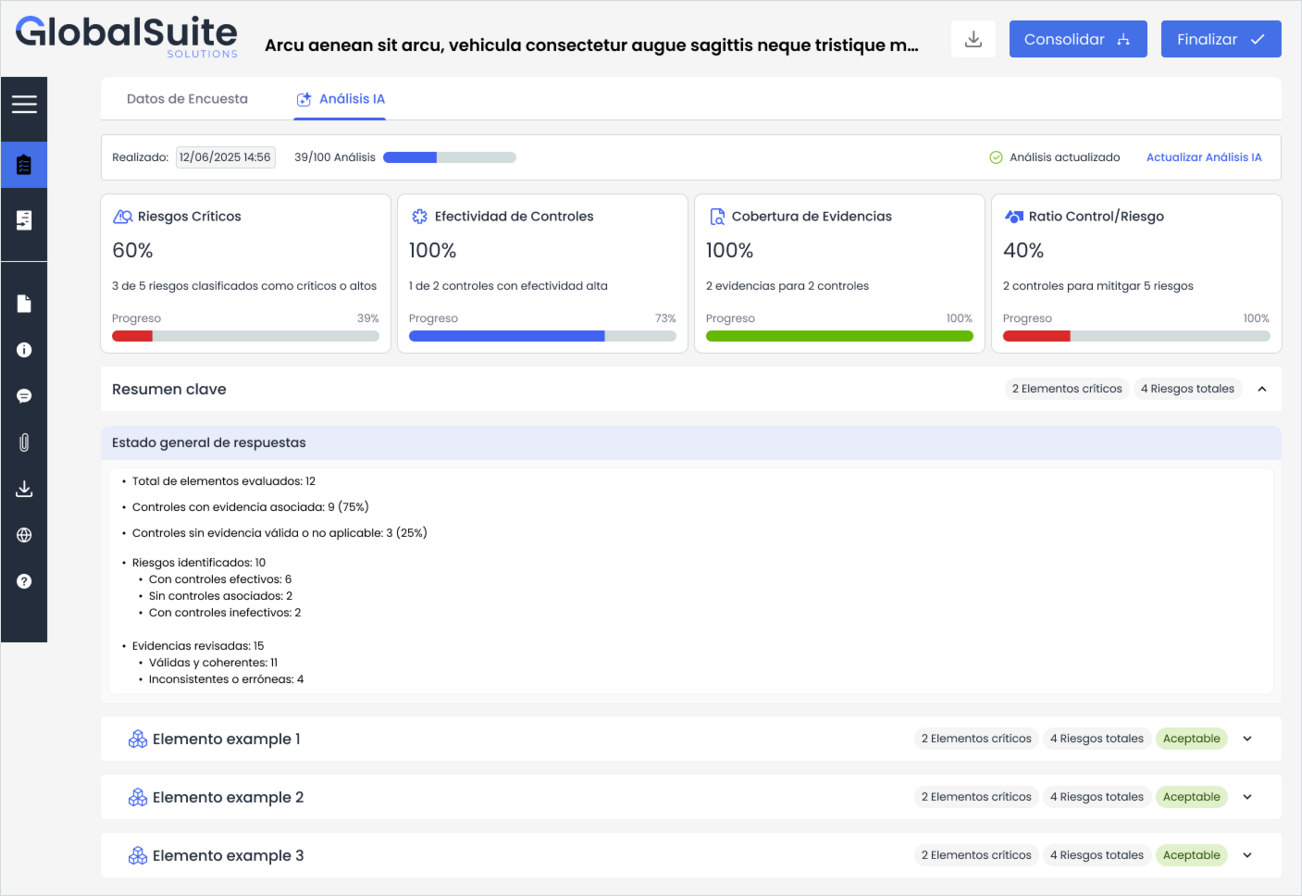Click the Ratio Control/Riesgo card icon
Image resolution: width=1302 pixels, height=896 pixels.
tap(1013, 216)
